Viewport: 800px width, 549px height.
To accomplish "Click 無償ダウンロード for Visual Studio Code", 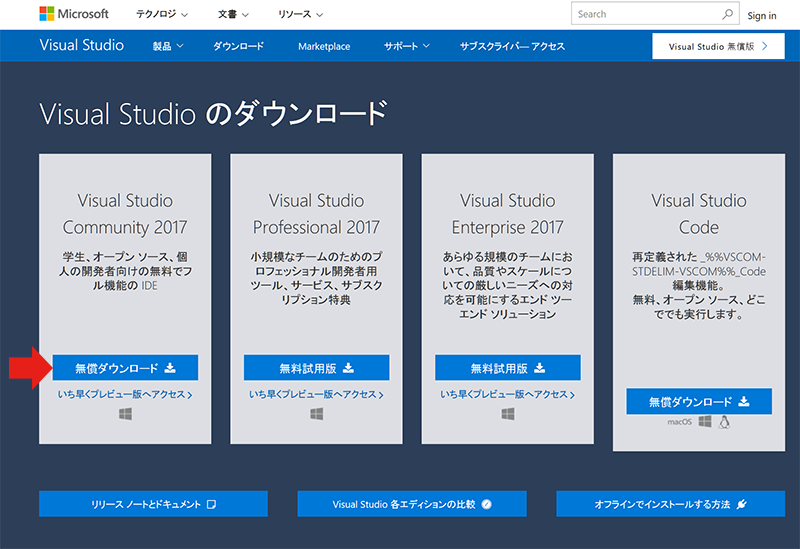I will point(699,402).
